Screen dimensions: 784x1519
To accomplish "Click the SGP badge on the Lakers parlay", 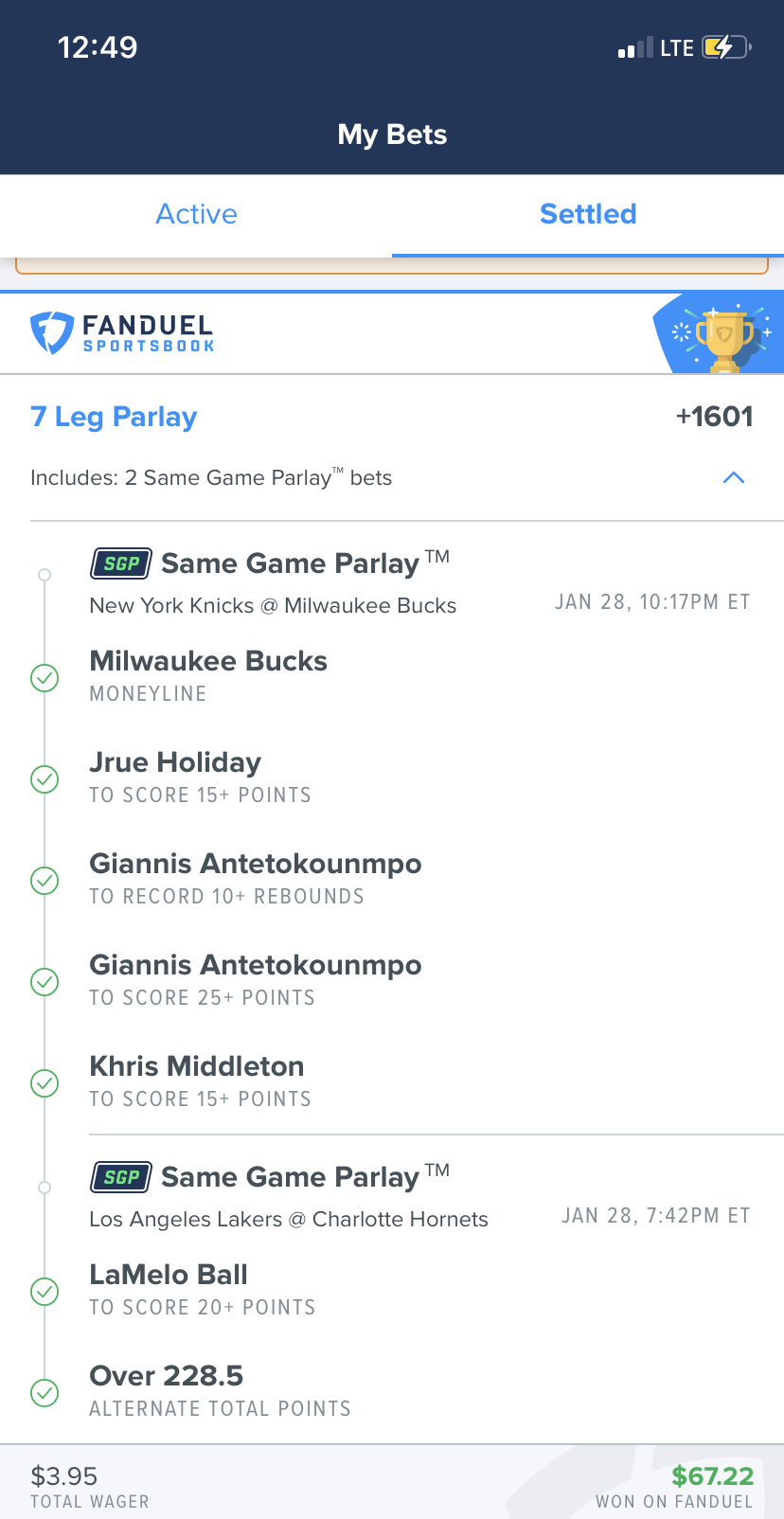I will click(x=121, y=1177).
